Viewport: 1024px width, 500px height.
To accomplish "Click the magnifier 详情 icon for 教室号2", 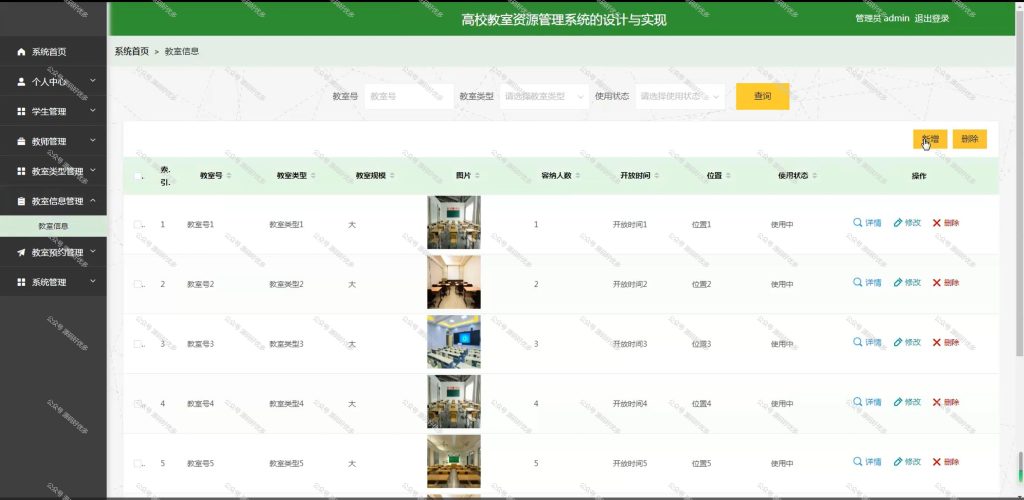I will click(x=857, y=283).
